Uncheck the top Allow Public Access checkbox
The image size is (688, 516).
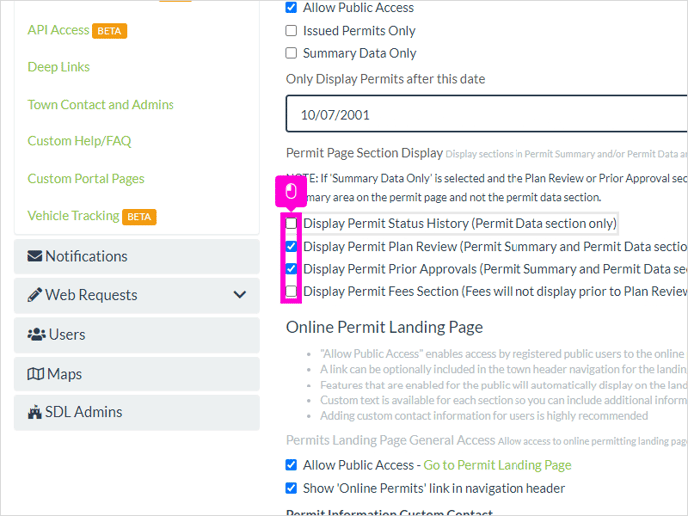click(x=291, y=7)
